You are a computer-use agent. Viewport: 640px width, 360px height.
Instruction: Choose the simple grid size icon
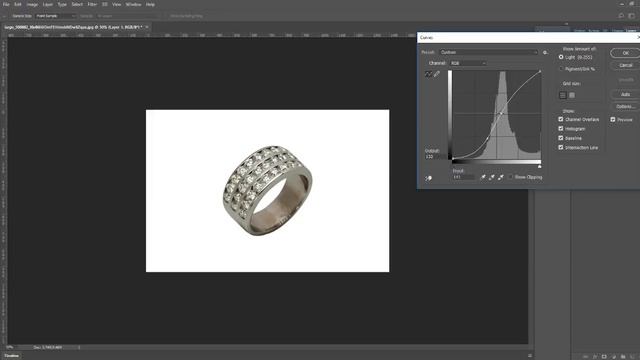(563, 95)
